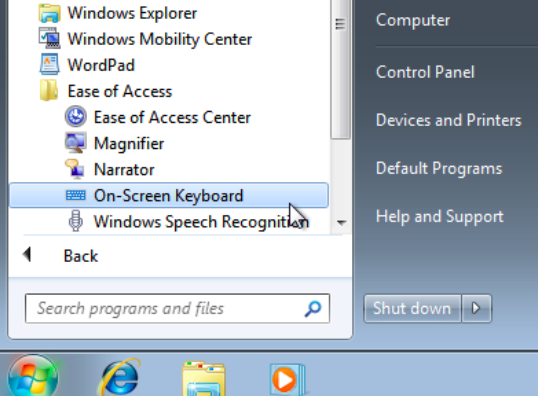The image size is (538, 396).
Task: Click the Windows Speech Recognition microphone icon
Action: point(75,221)
